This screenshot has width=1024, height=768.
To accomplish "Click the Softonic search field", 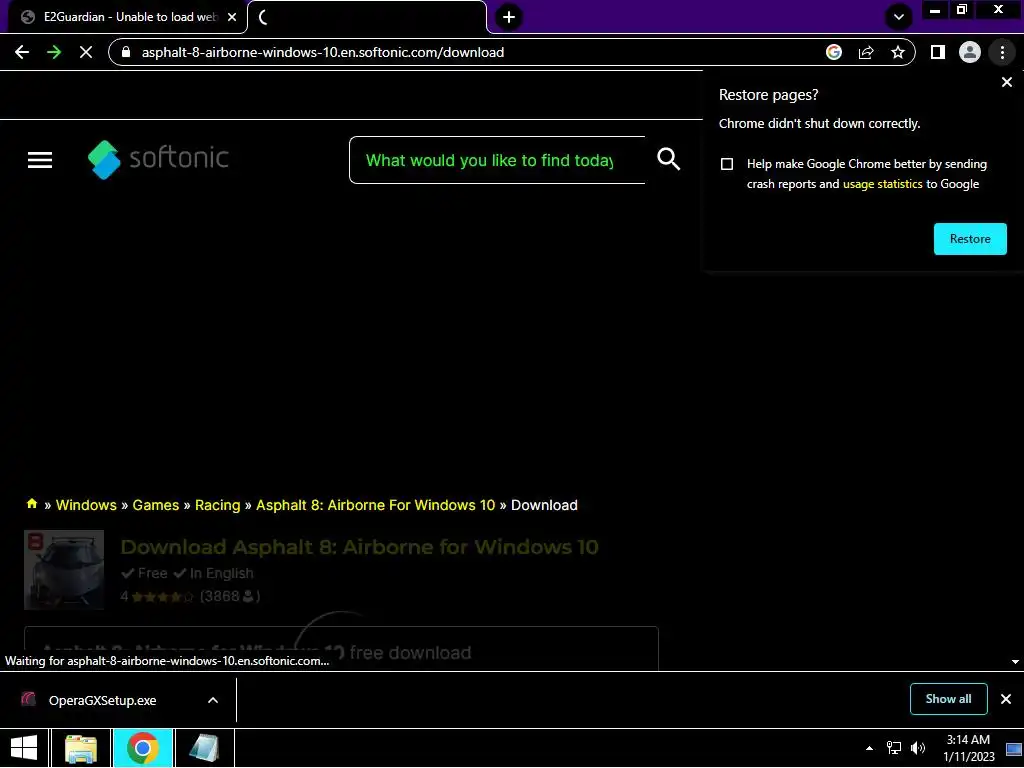I will [x=497, y=160].
